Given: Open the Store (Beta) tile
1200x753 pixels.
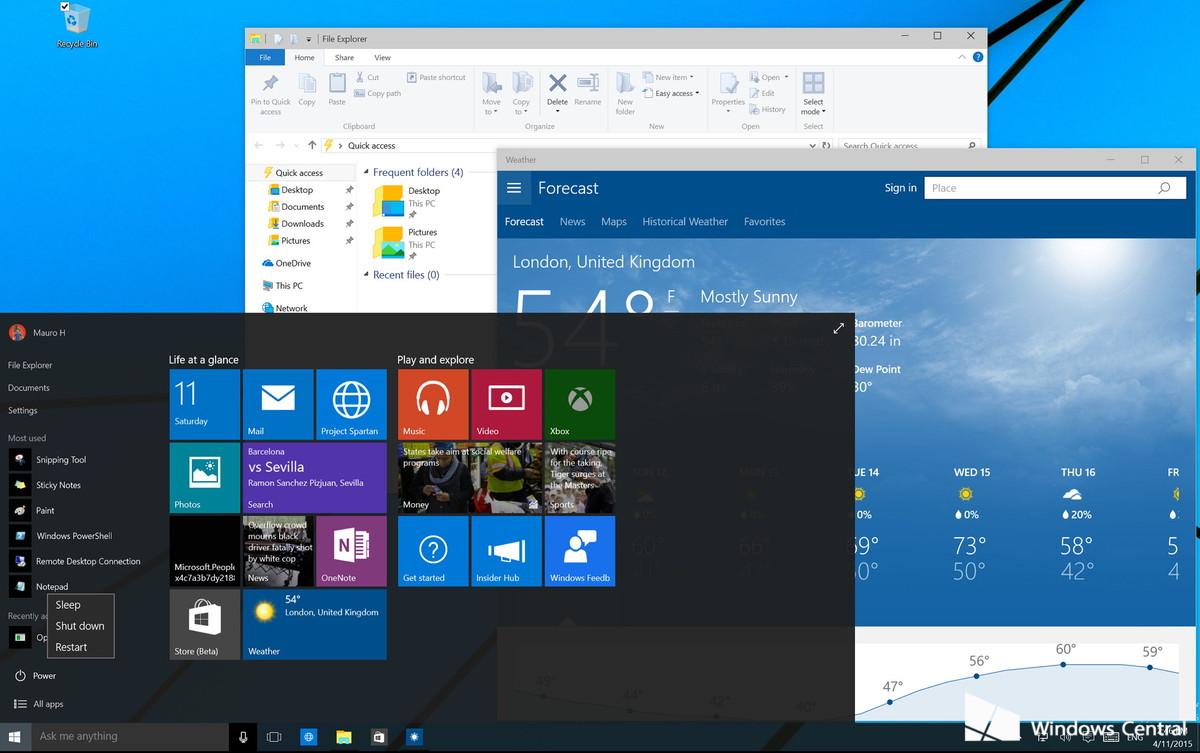Looking at the screenshot, I should click(205, 624).
